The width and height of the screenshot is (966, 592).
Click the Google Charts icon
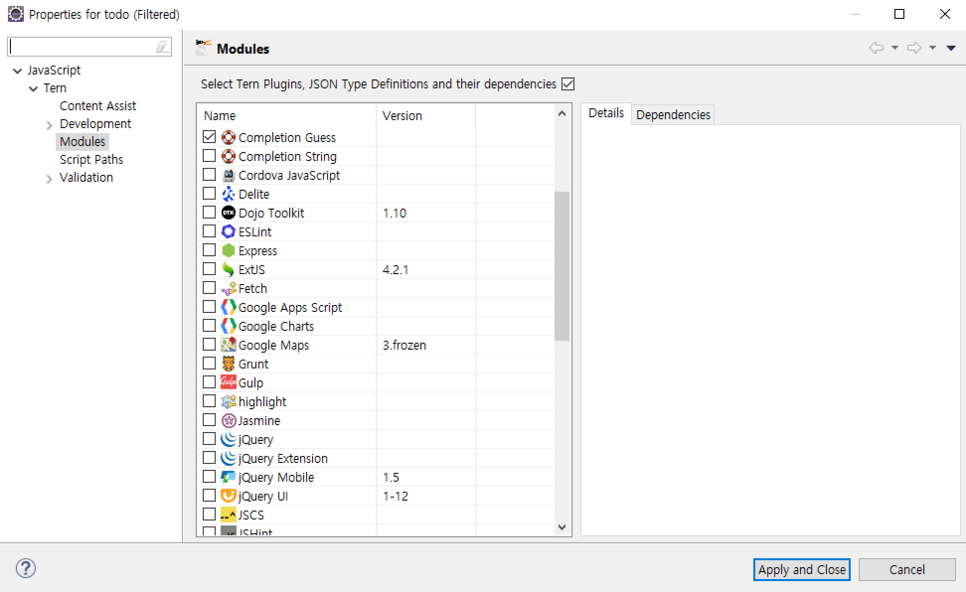click(229, 326)
